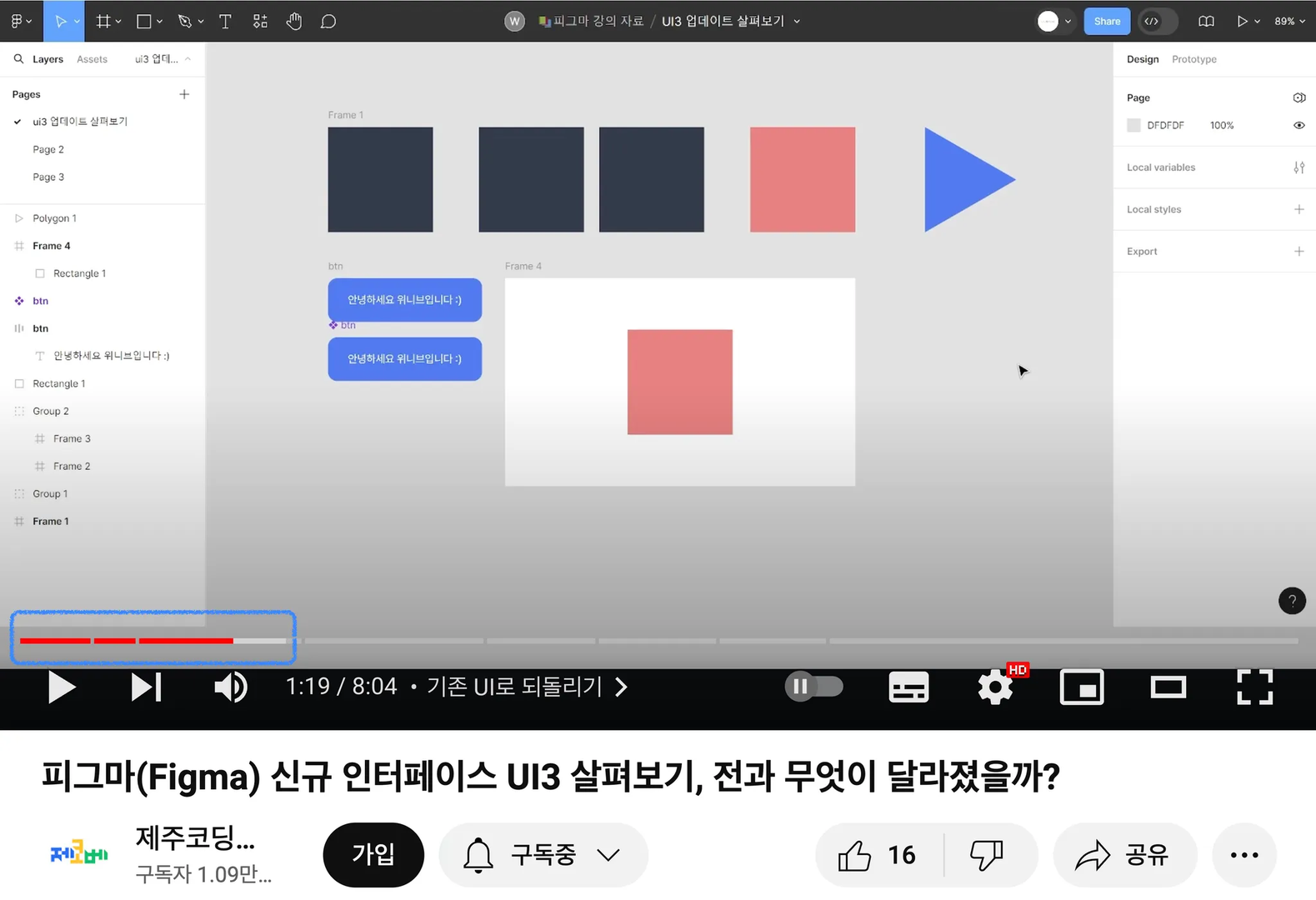Click the DFDFDF page color swatch

coord(1133,125)
